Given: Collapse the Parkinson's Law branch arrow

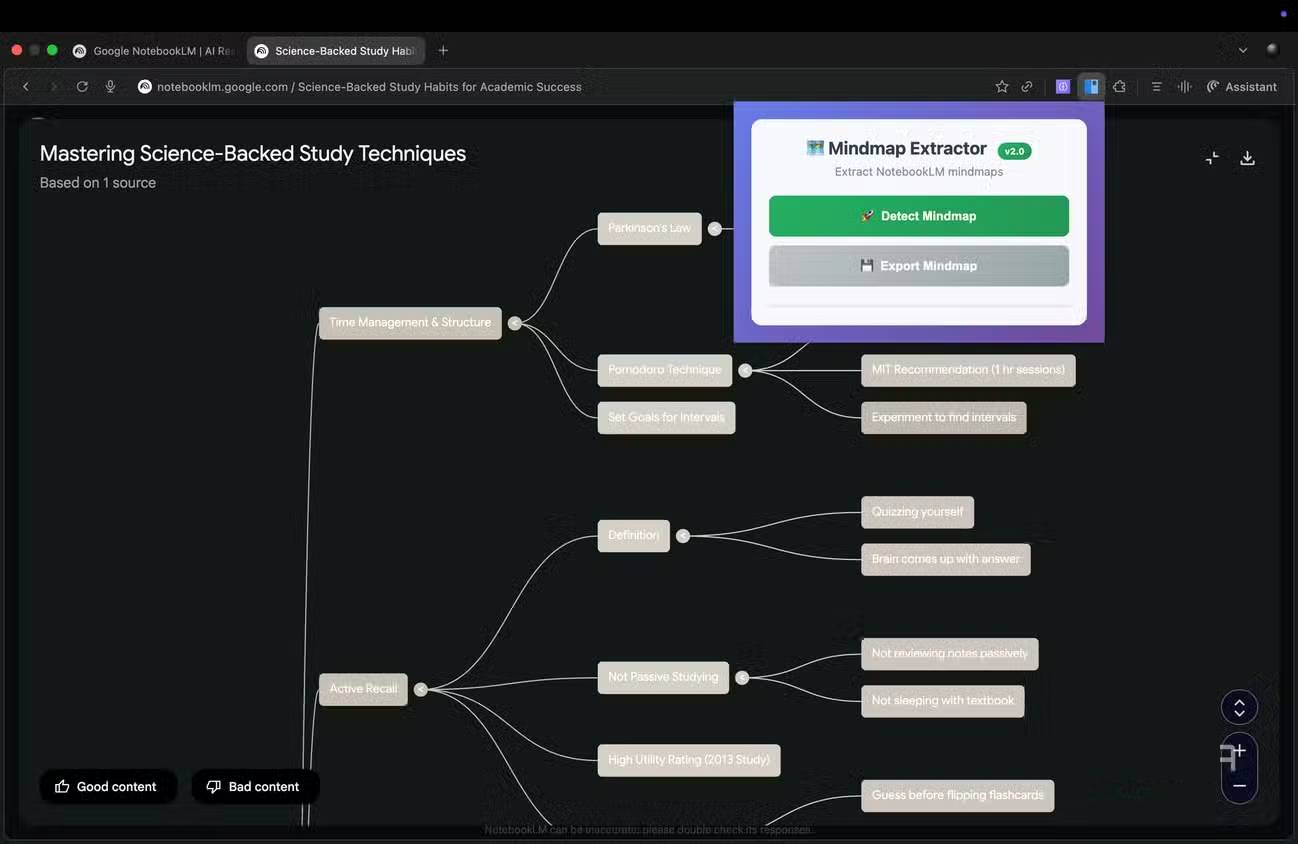Looking at the screenshot, I should tap(714, 229).
